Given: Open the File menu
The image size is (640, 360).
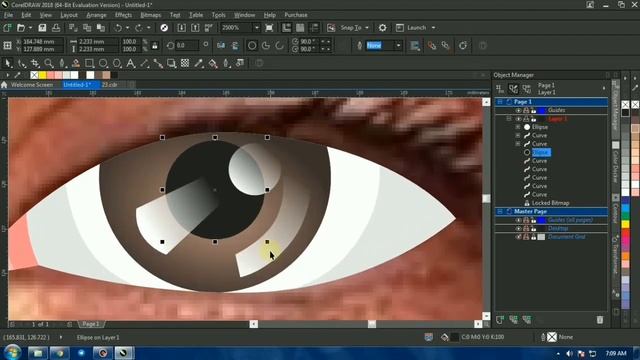Looking at the screenshot, I should tap(8, 15).
